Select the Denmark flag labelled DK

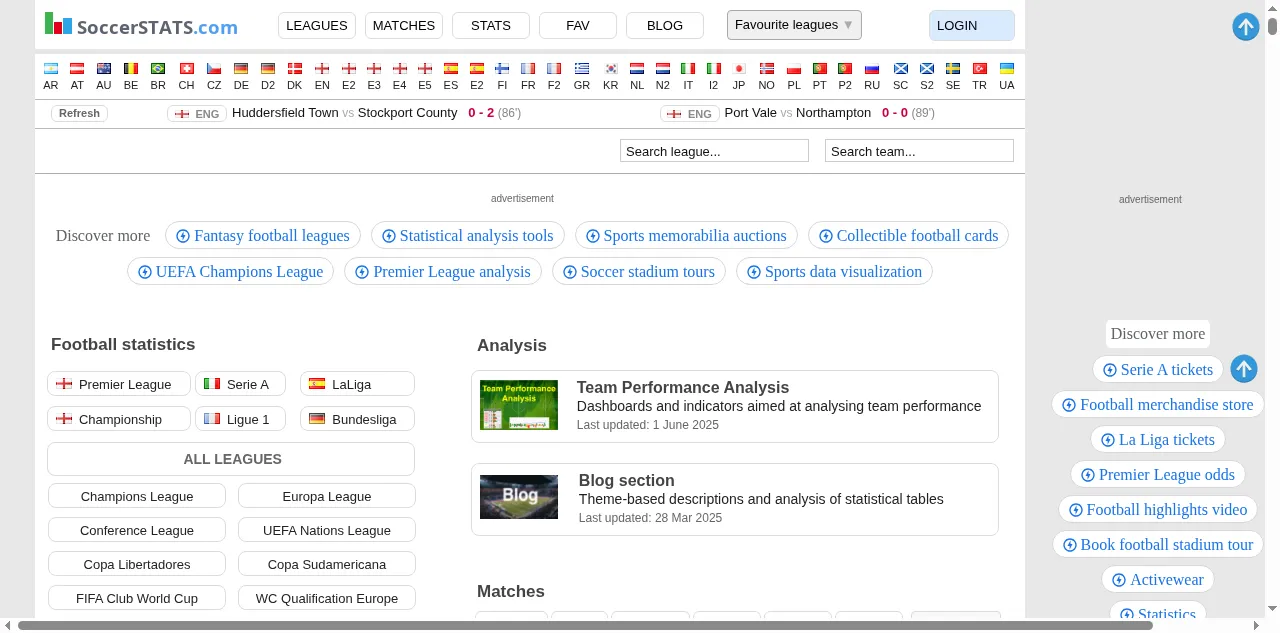(x=295, y=69)
